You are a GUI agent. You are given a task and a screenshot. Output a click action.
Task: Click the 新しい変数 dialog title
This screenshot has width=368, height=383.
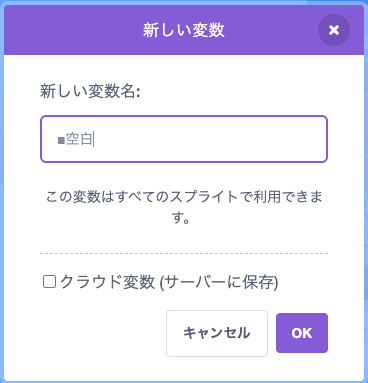coord(184,30)
